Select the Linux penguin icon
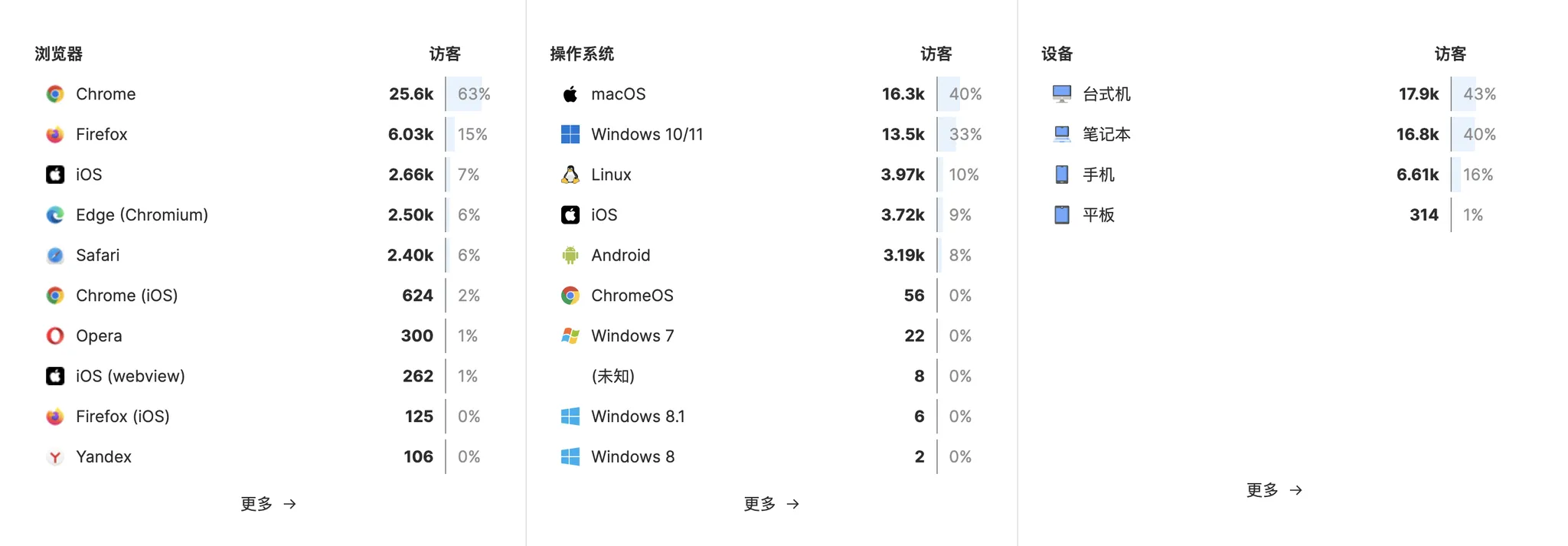Screen dimensions: 1568x546 click(570, 174)
